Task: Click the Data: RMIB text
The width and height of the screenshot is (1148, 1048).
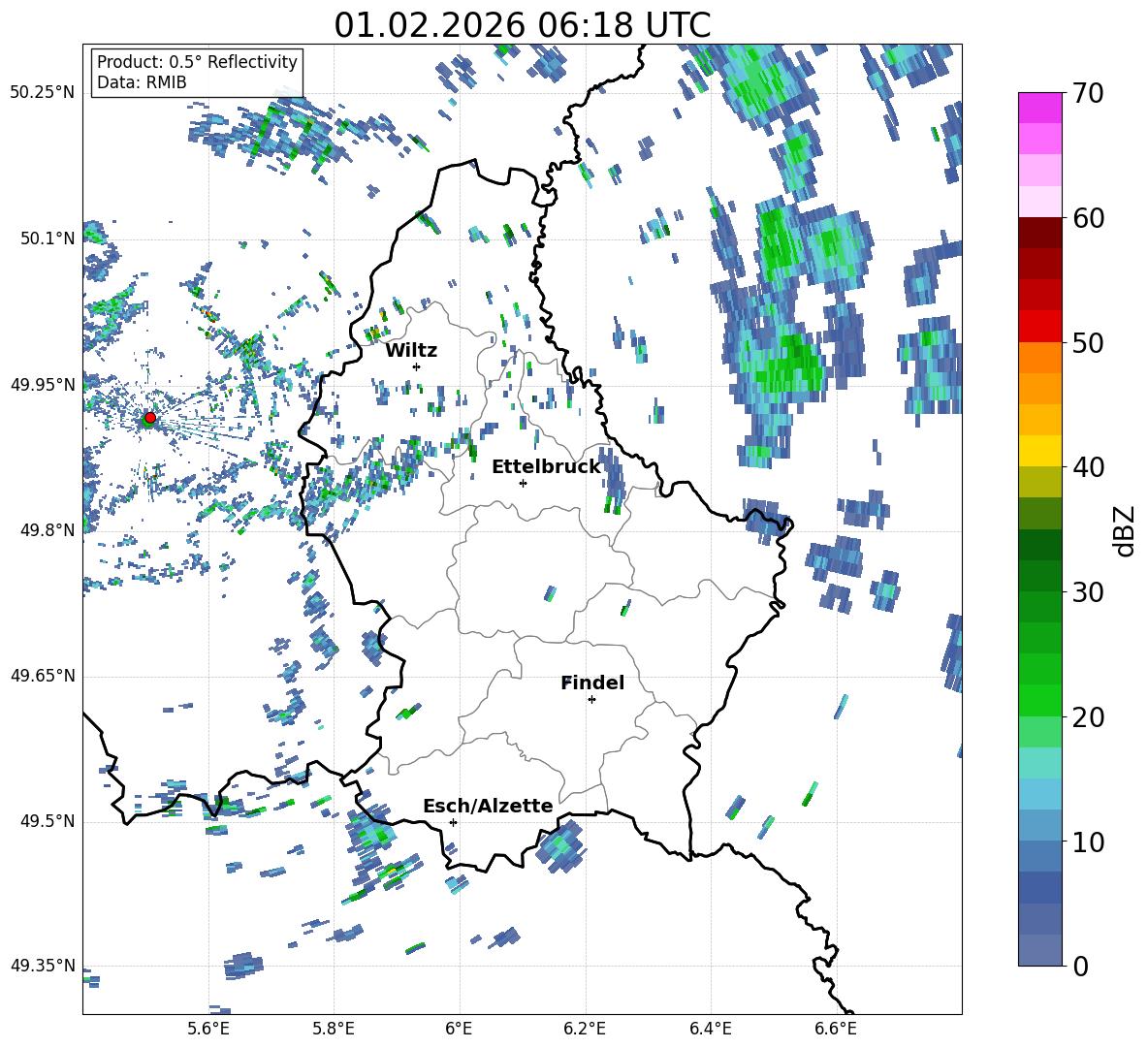Action: (x=142, y=82)
